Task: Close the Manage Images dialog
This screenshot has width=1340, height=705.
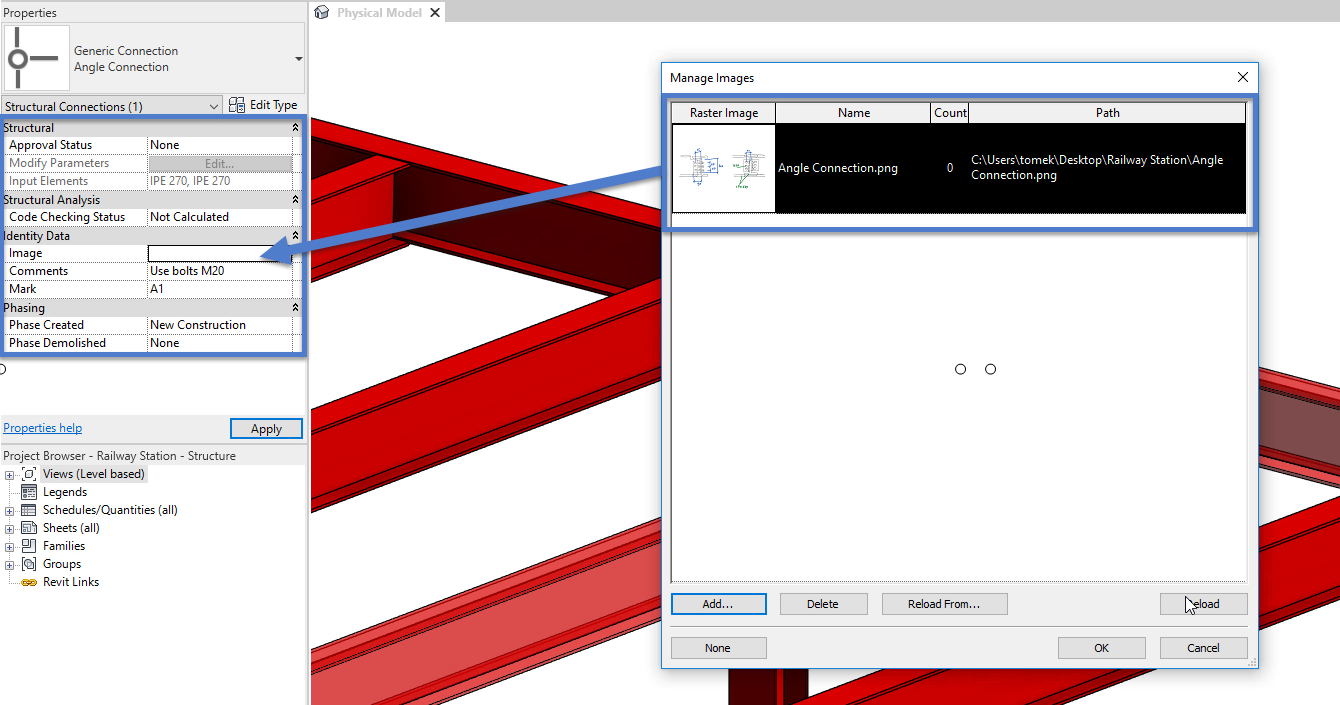Action: coord(1243,77)
